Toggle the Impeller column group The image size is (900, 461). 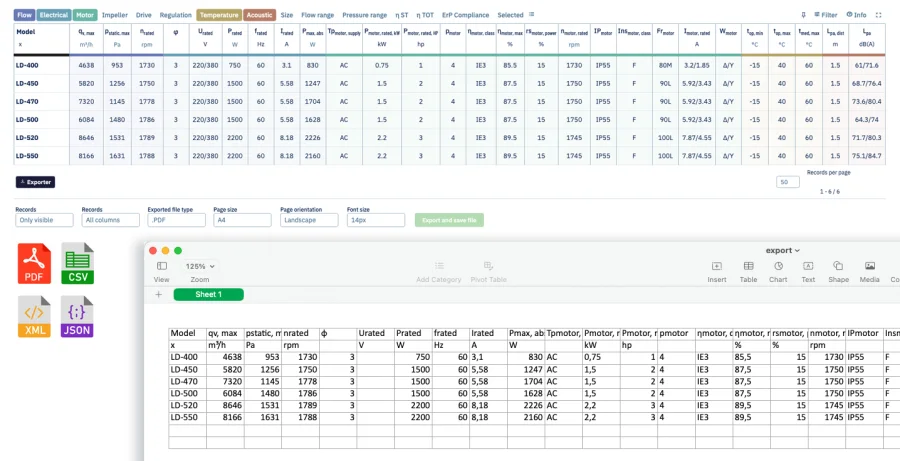point(115,15)
